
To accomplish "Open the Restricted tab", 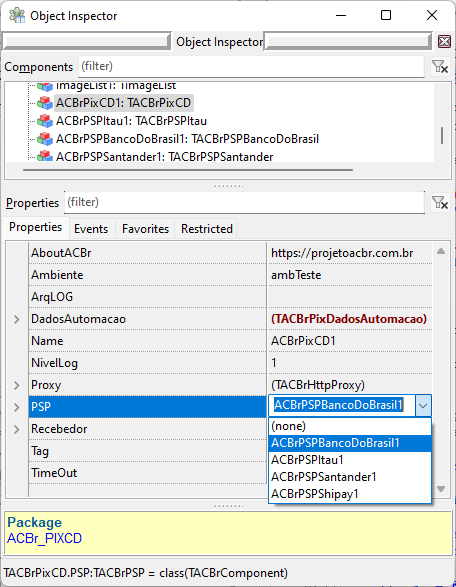I will [207, 229].
